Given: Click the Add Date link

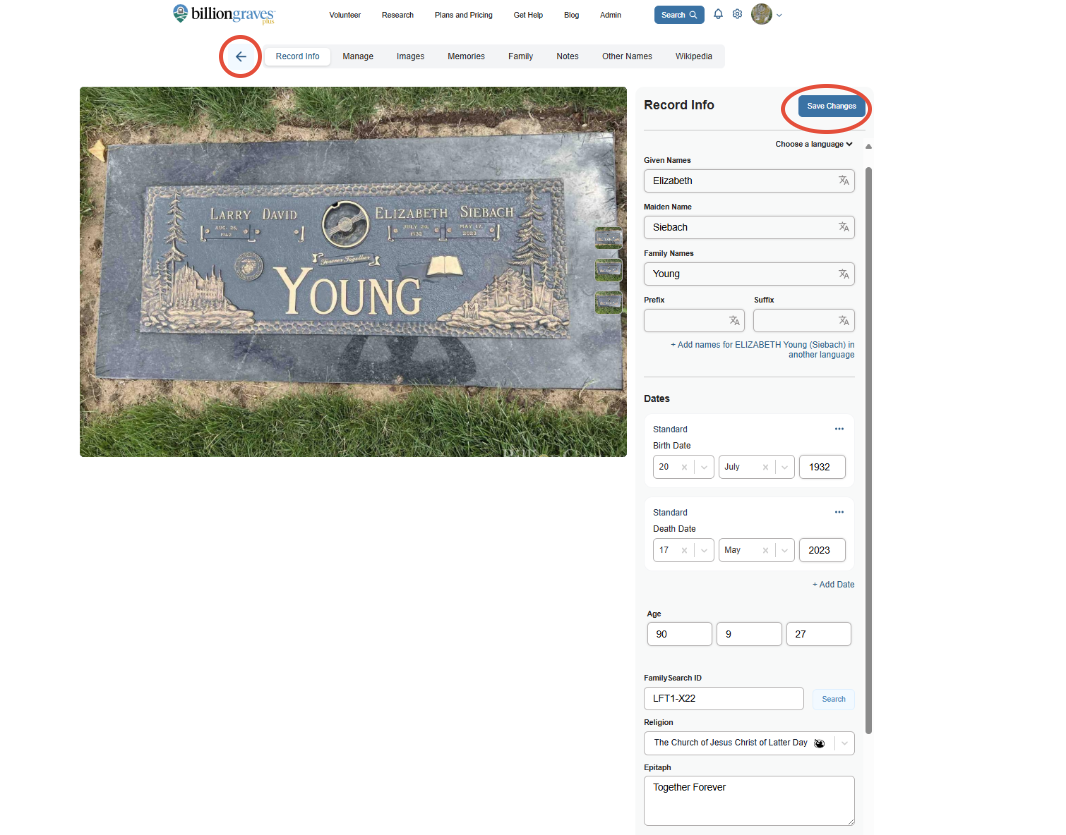Looking at the screenshot, I should (x=833, y=585).
